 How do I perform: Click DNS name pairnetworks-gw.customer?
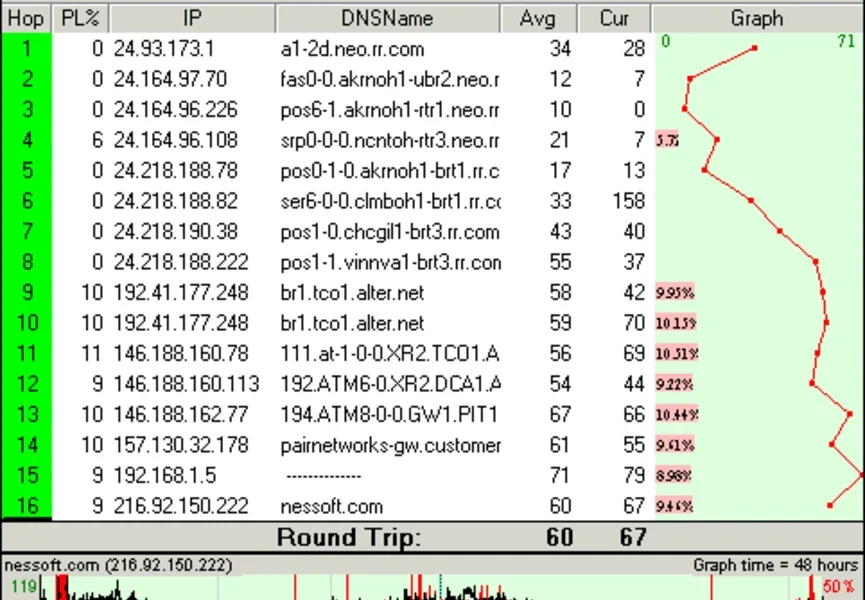click(x=390, y=444)
